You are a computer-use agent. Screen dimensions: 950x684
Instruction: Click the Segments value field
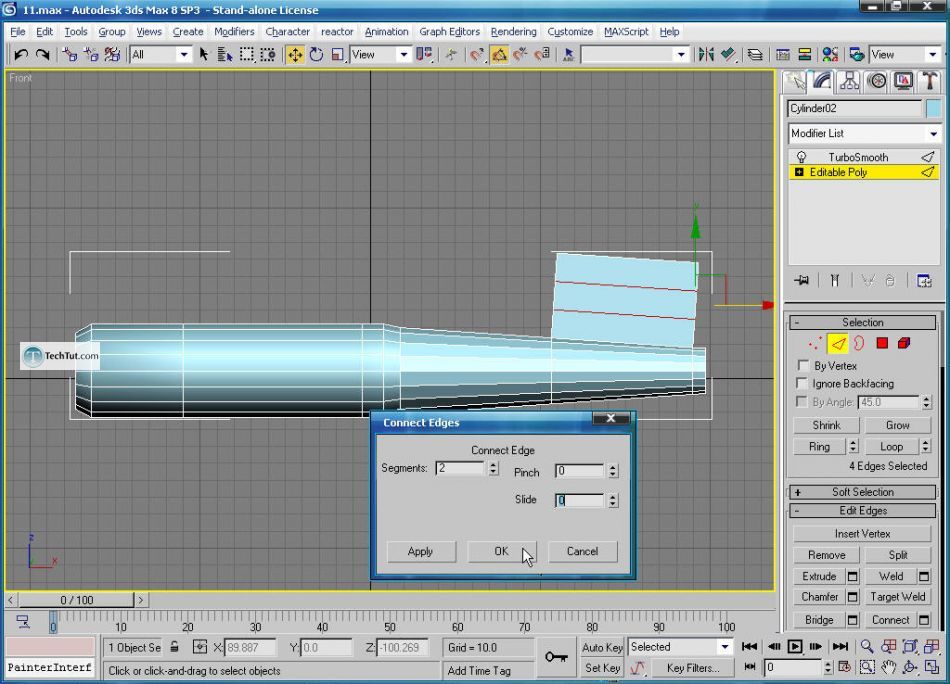[x=460, y=468]
